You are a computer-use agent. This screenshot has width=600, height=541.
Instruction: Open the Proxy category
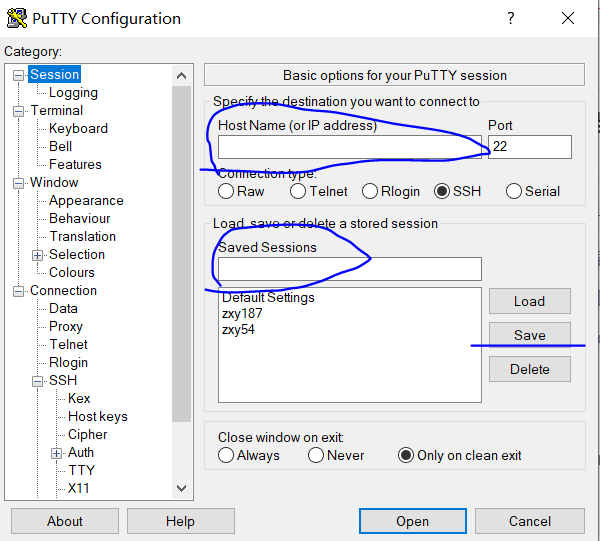point(65,326)
